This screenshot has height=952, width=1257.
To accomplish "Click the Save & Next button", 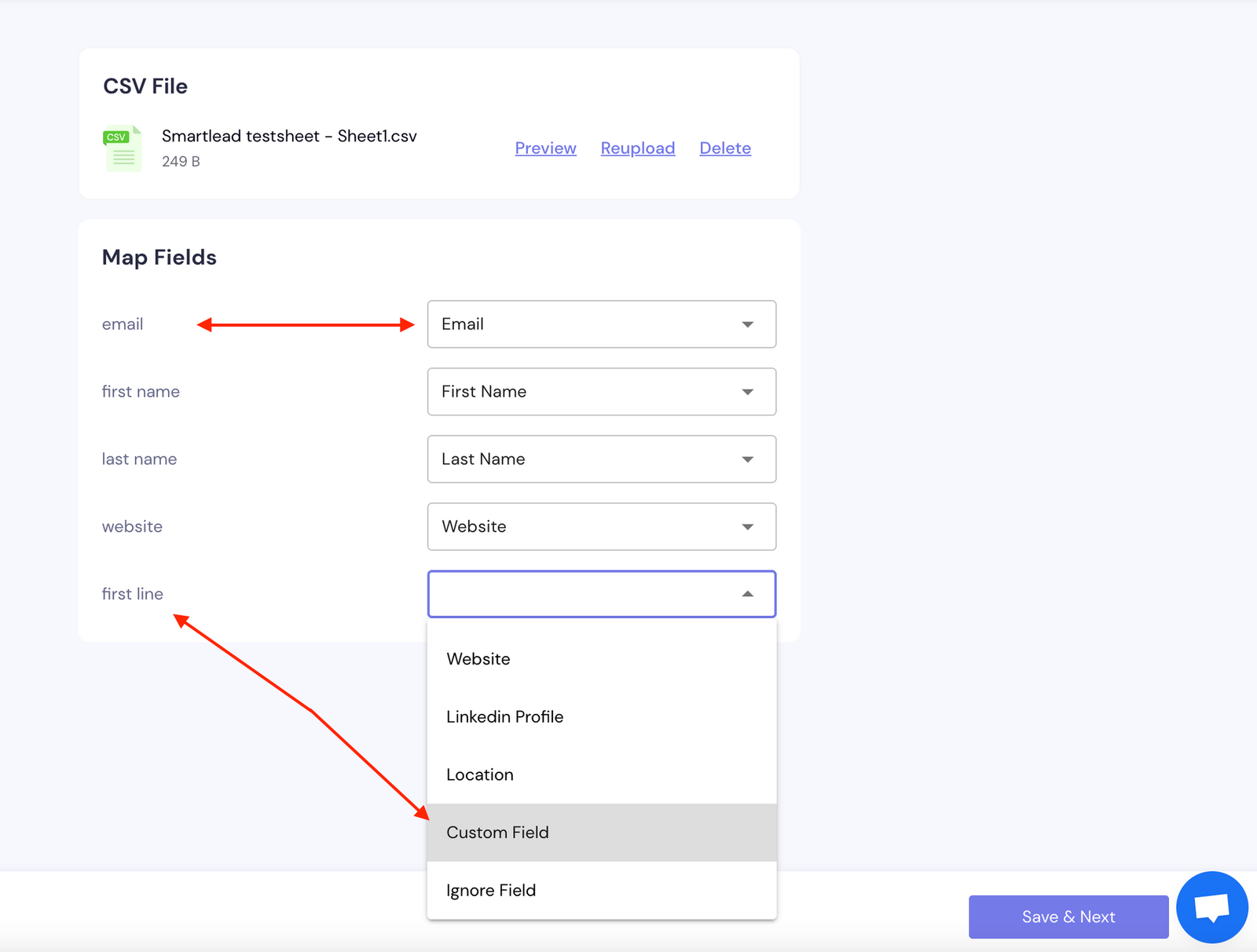I will [1068, 917].
